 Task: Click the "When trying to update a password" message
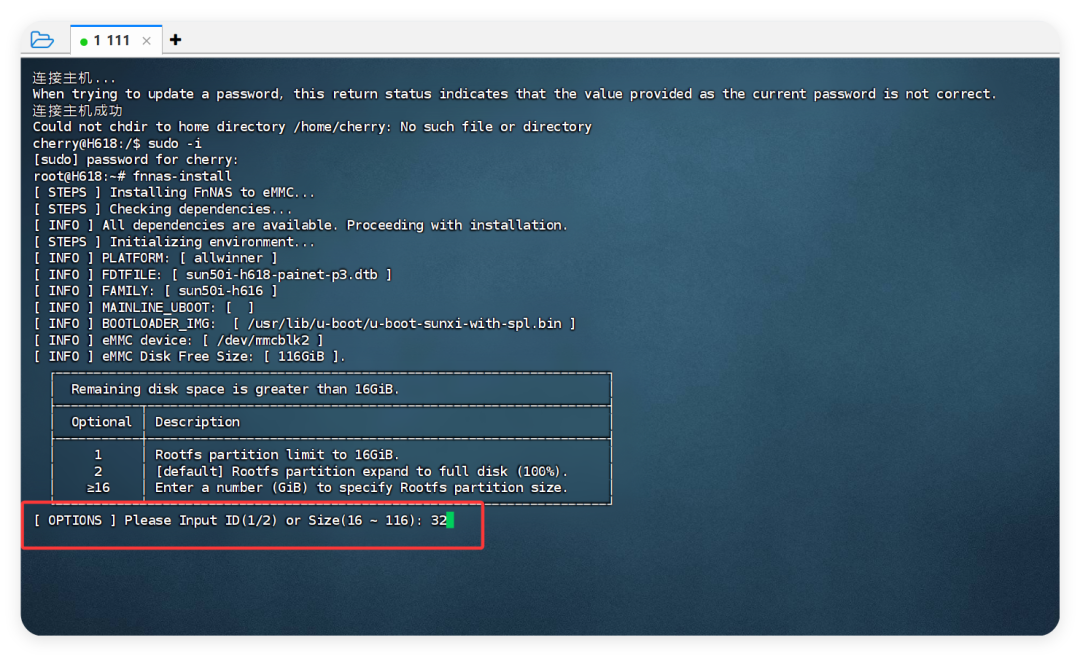(x=515, y=94)
